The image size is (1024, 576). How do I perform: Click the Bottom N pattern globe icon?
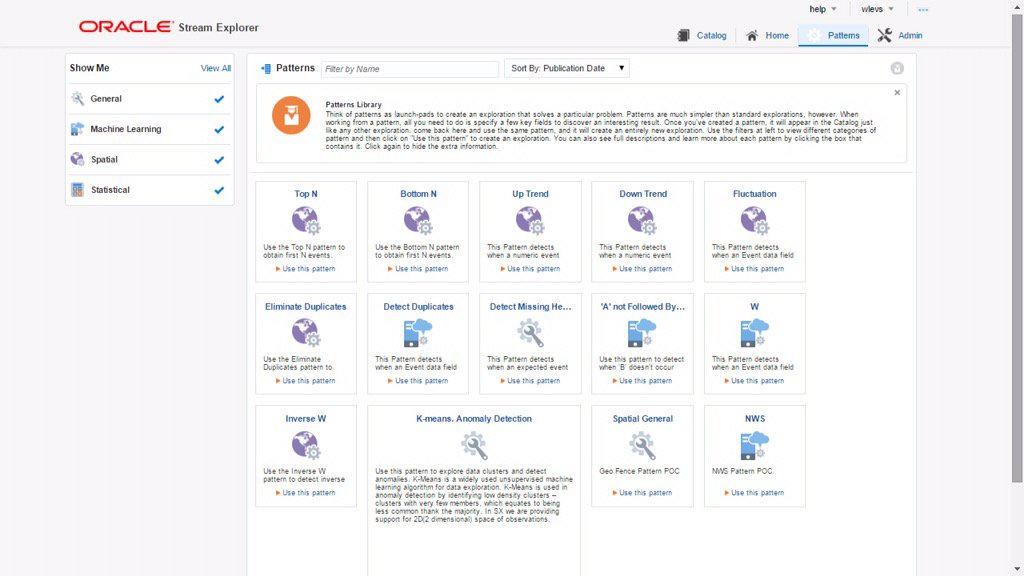418,220
